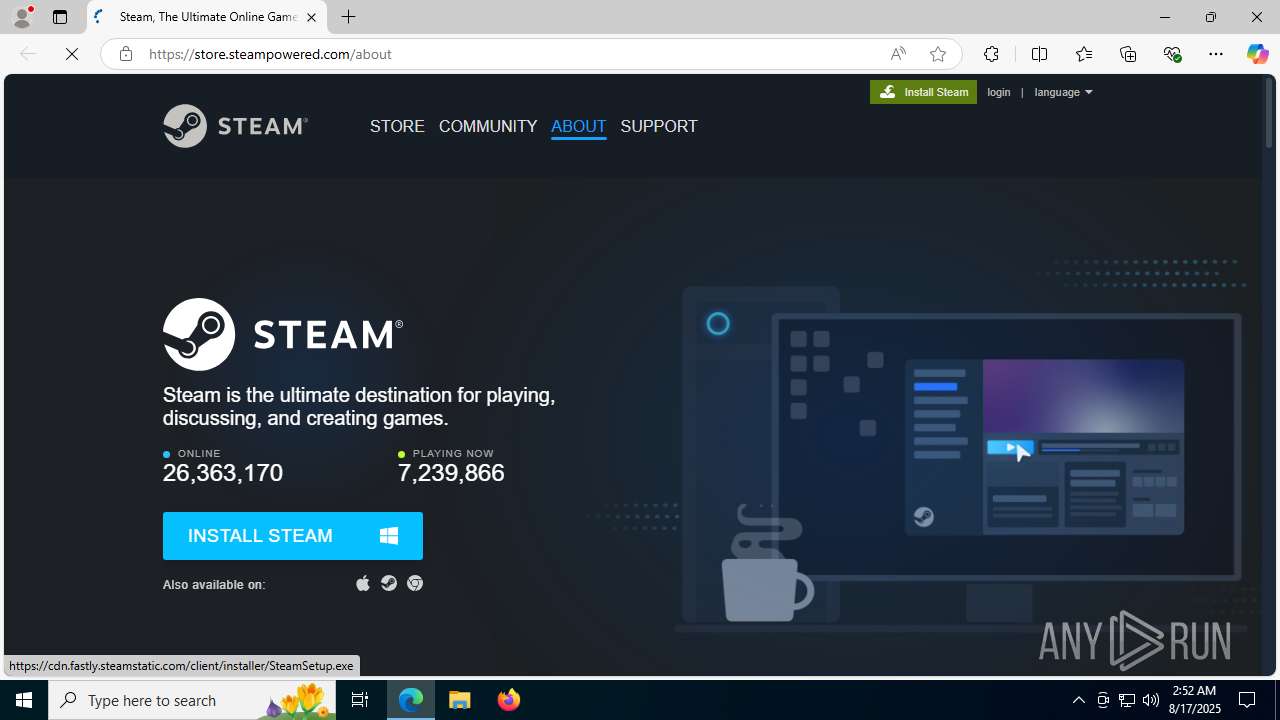View site information lock icon

tap(125, 54)
